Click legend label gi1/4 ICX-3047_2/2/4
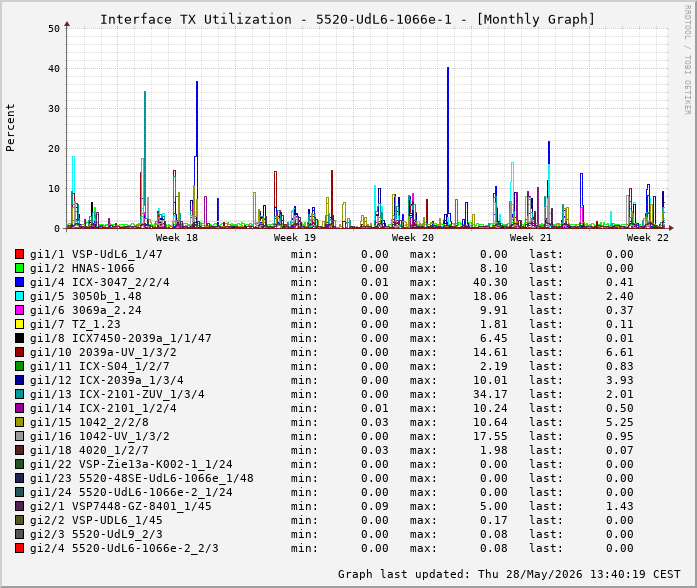 [x=100, y=282]
